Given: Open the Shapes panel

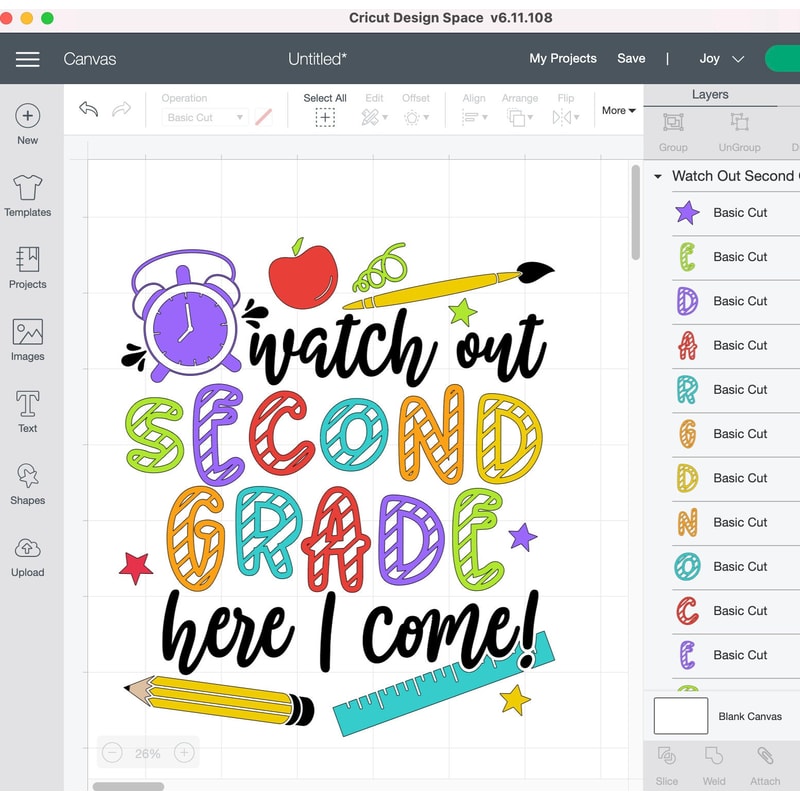Looking at the screenshot, I should point(27,482).
